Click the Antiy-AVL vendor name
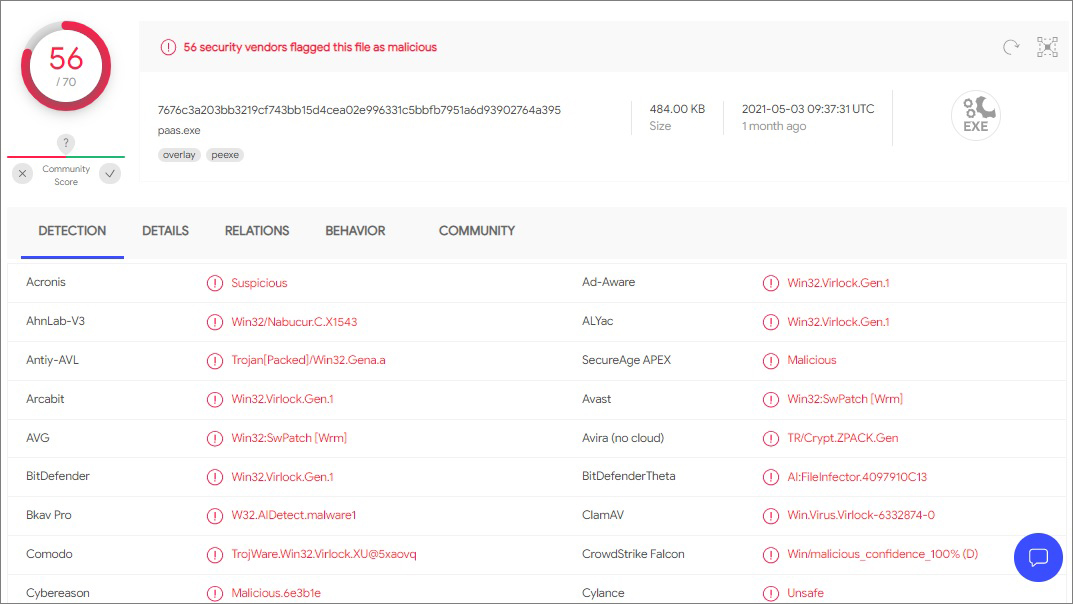Viewport: 1073px width, 604px height. pos(52,360)
